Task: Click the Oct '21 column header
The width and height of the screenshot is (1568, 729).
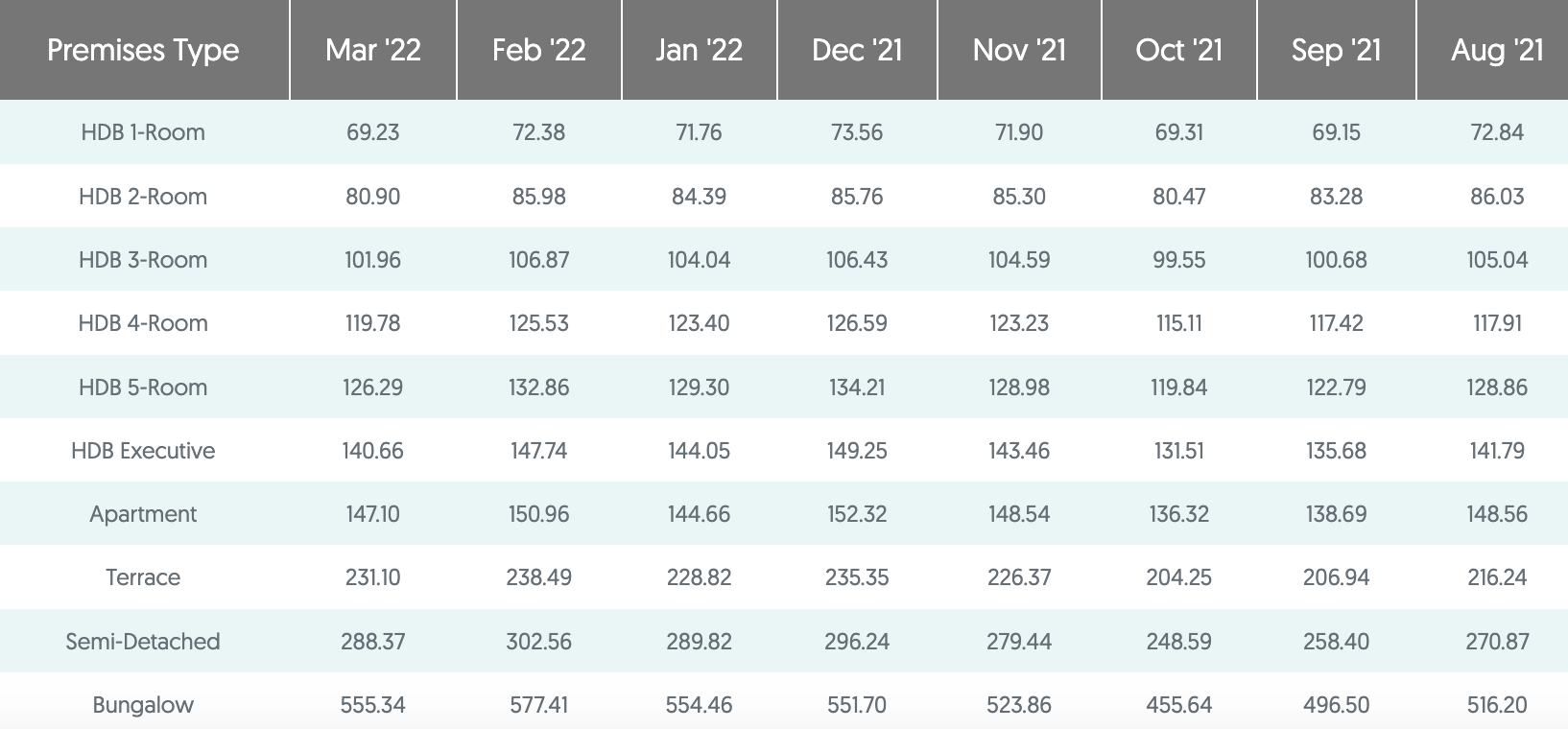Action: point(1179,50)
